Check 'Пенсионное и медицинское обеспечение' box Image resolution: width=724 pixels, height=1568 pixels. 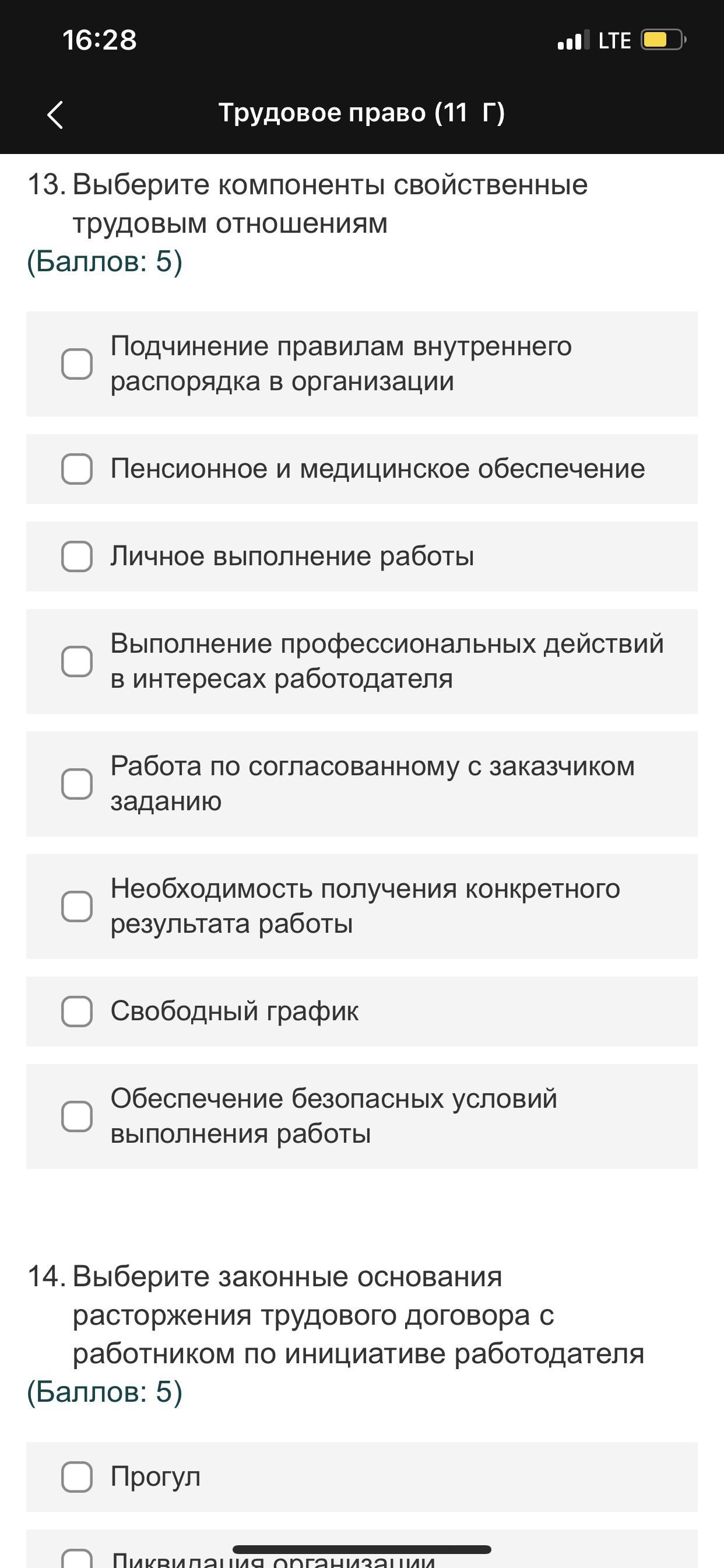point(78,468)
